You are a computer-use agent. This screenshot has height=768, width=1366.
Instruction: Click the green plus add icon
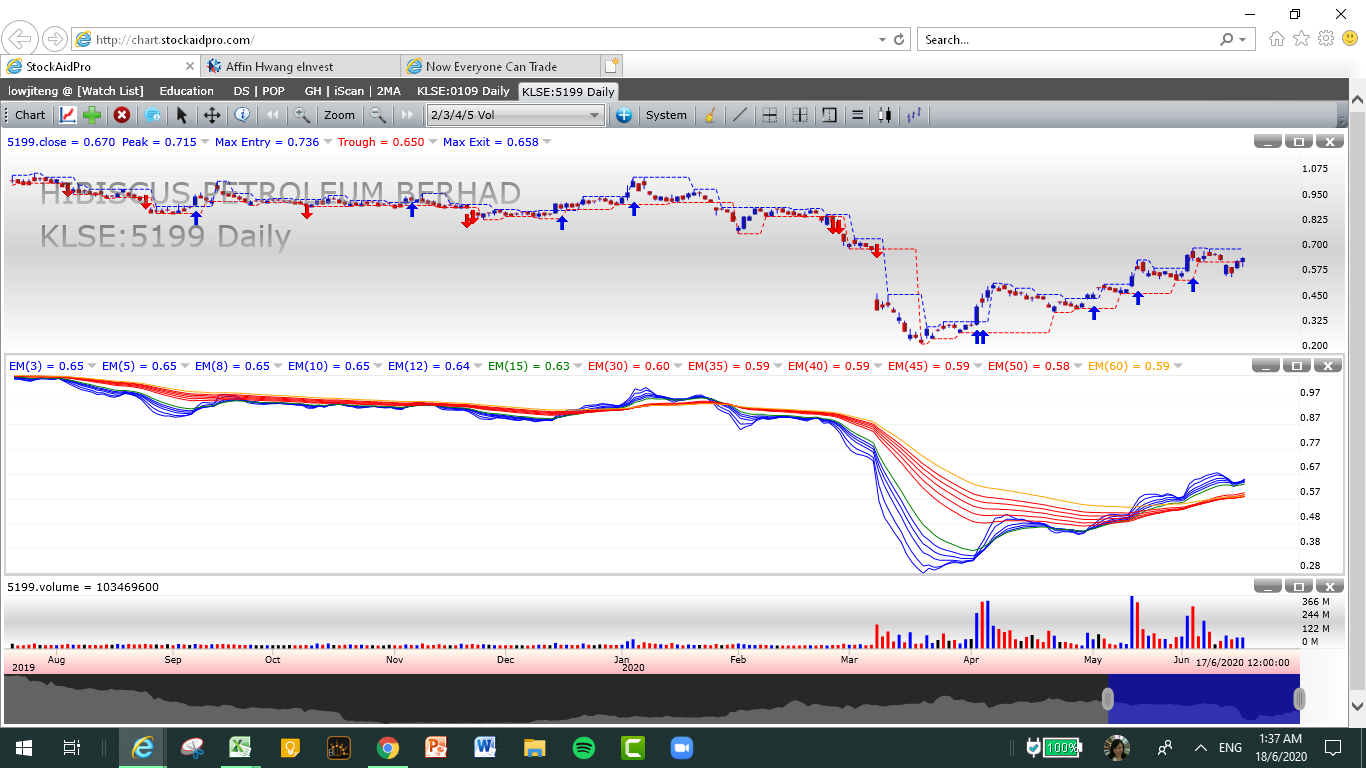pyautogui.click(x=92, y=115)
